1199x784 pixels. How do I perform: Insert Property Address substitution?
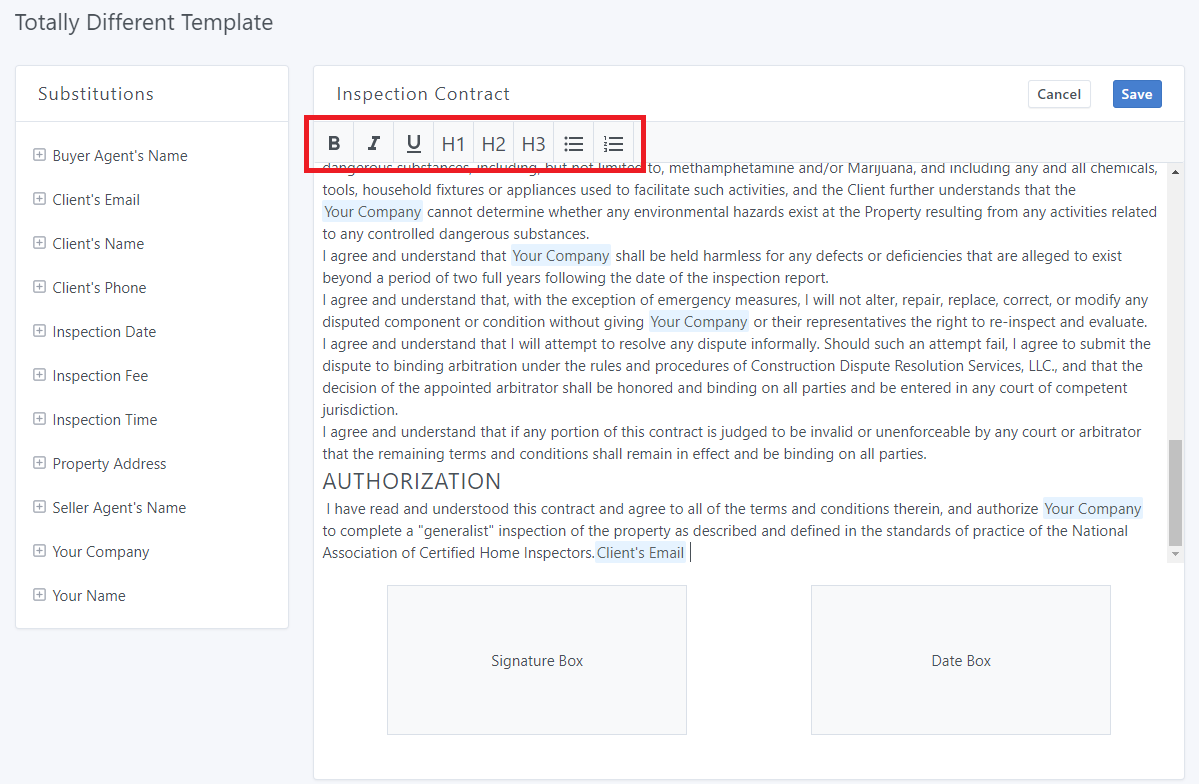click(x=109, y=464)
